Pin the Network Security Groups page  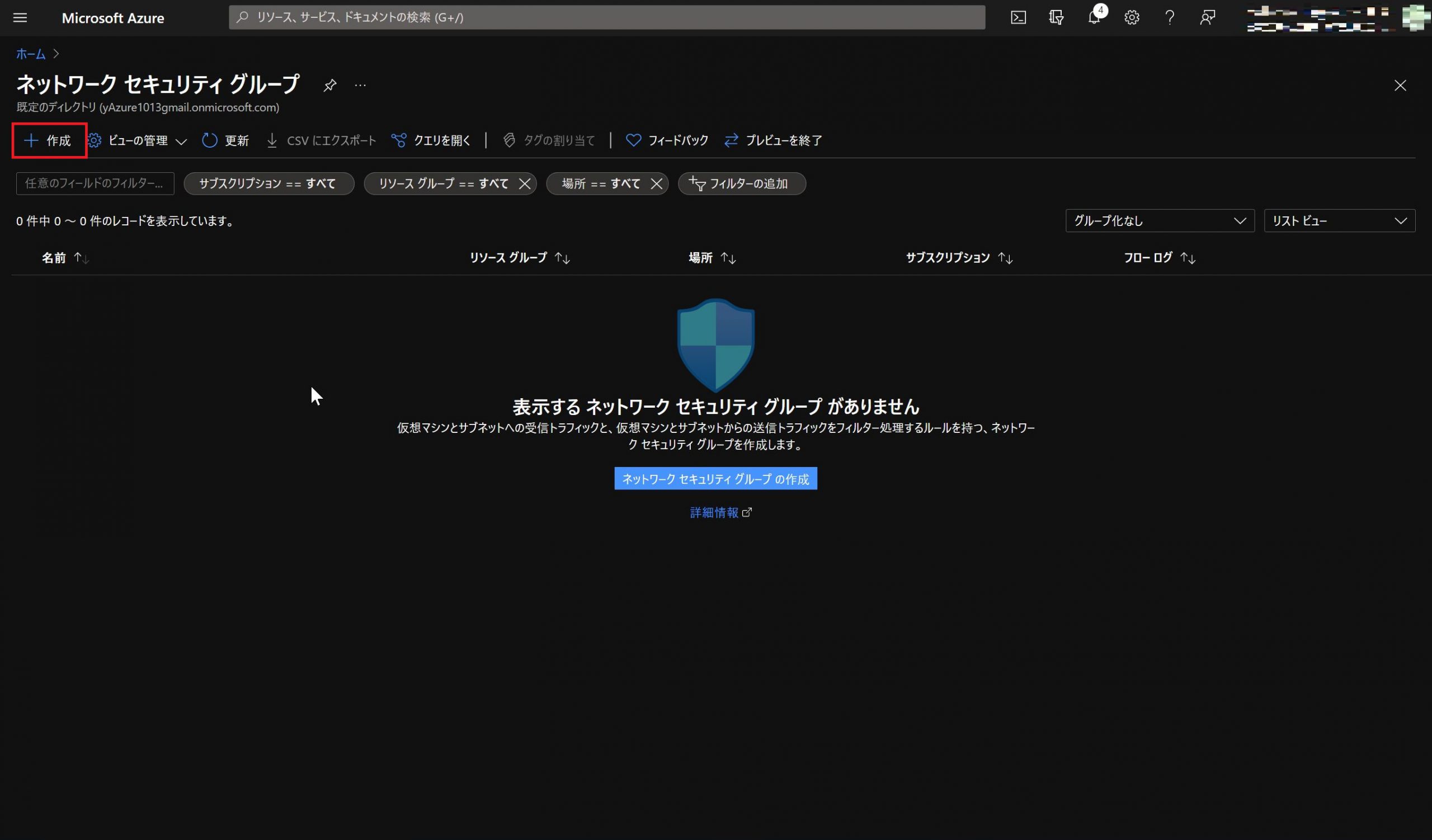[329, 86]
